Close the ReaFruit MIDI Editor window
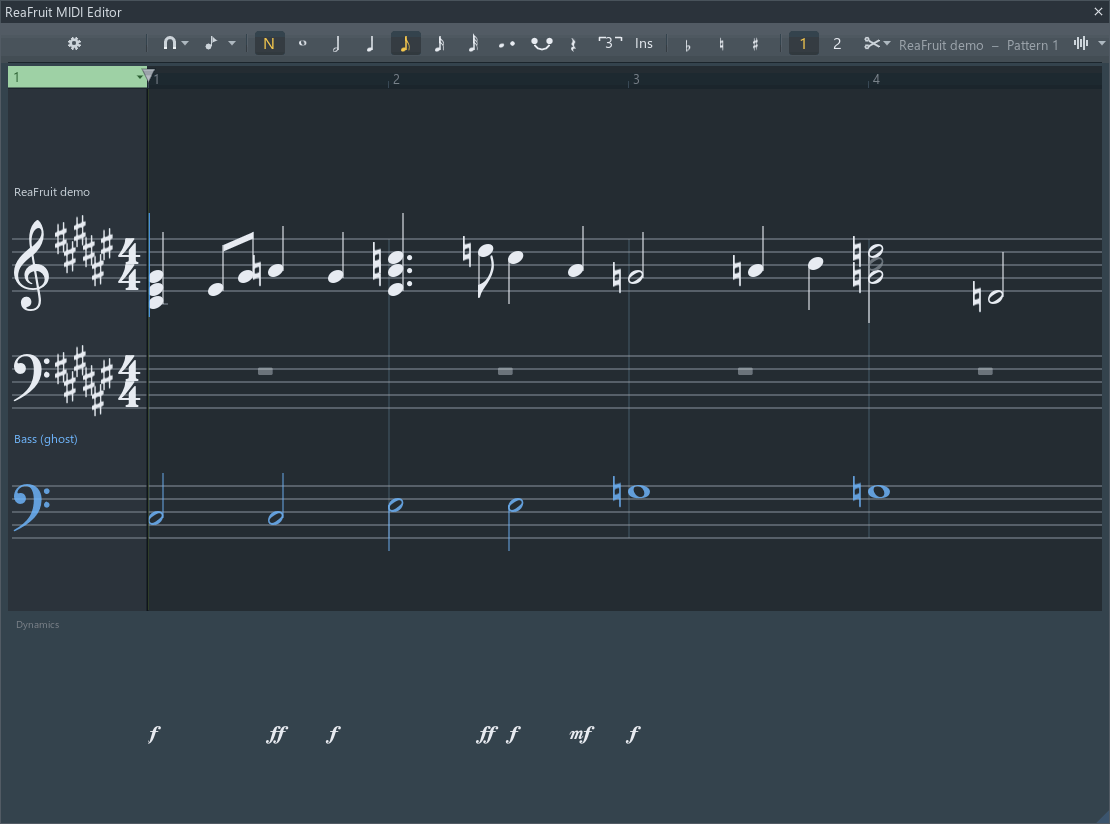 [1099, 11]
